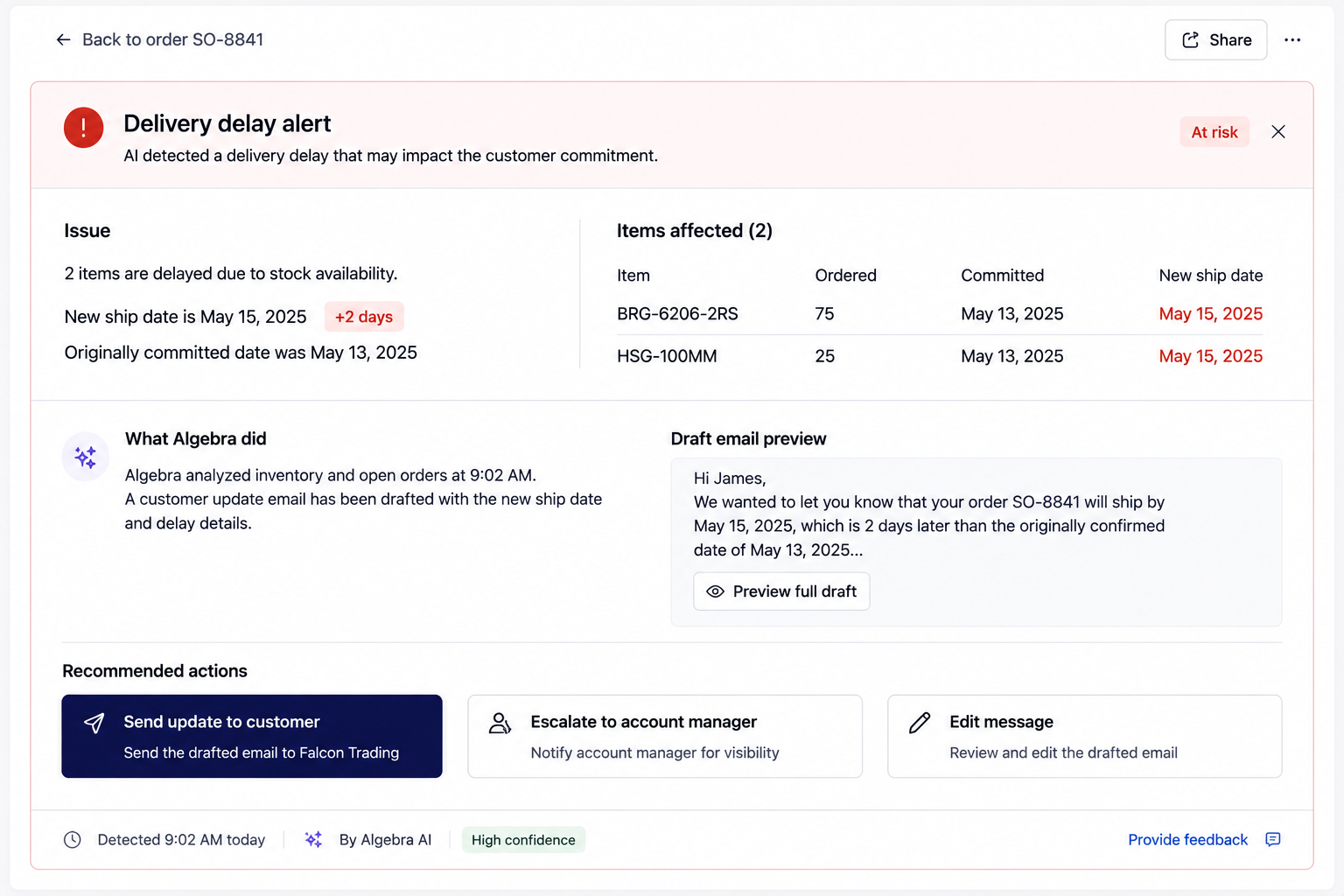Image resolution: width=1344 pixels, height=896 pixels.
Task: Click new ship date for HSG-100MM
Action: tap(1211, 356)
